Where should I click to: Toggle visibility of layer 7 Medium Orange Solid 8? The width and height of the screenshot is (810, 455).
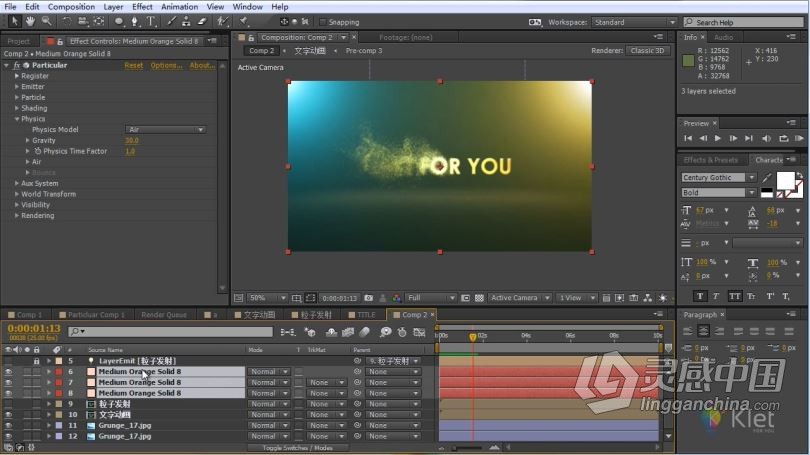(8, 383)
